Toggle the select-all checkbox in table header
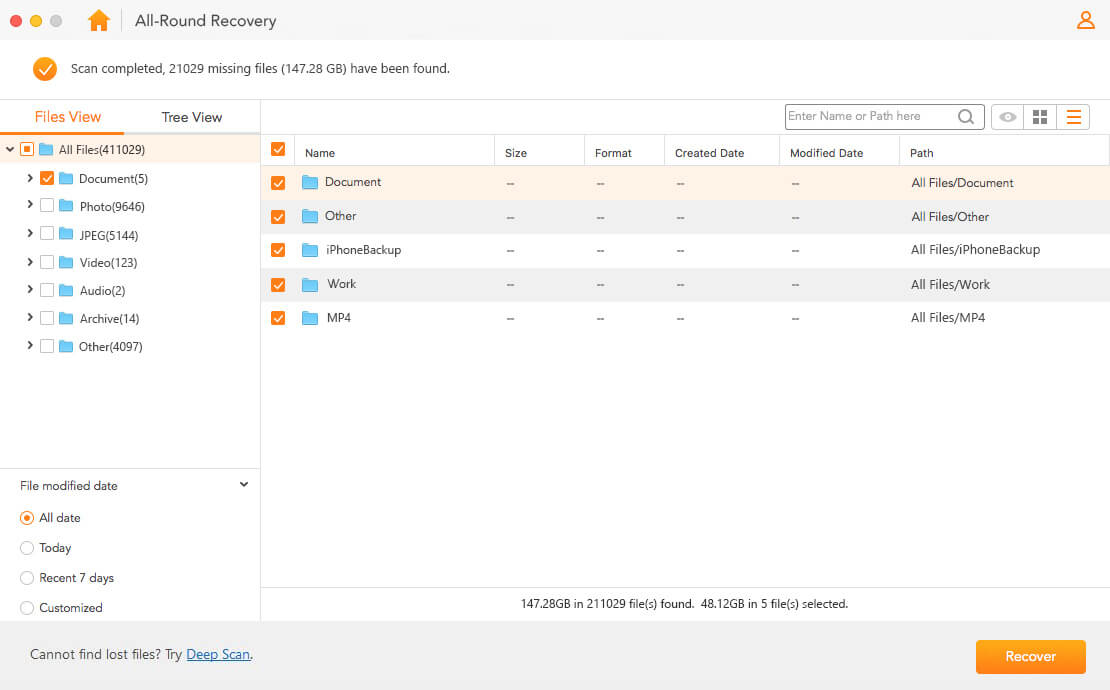The height and width of the screenshot is (690, 1110). click(278, 149)
